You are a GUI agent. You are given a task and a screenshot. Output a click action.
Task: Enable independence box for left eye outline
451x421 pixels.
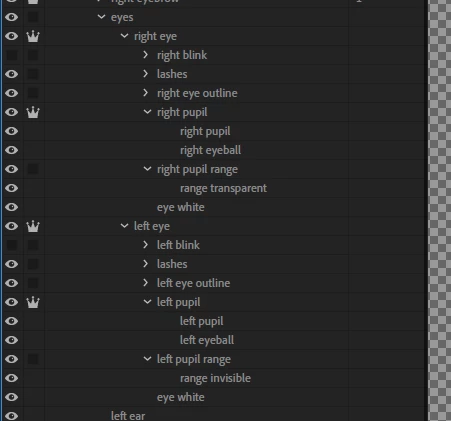pos(33,283)
